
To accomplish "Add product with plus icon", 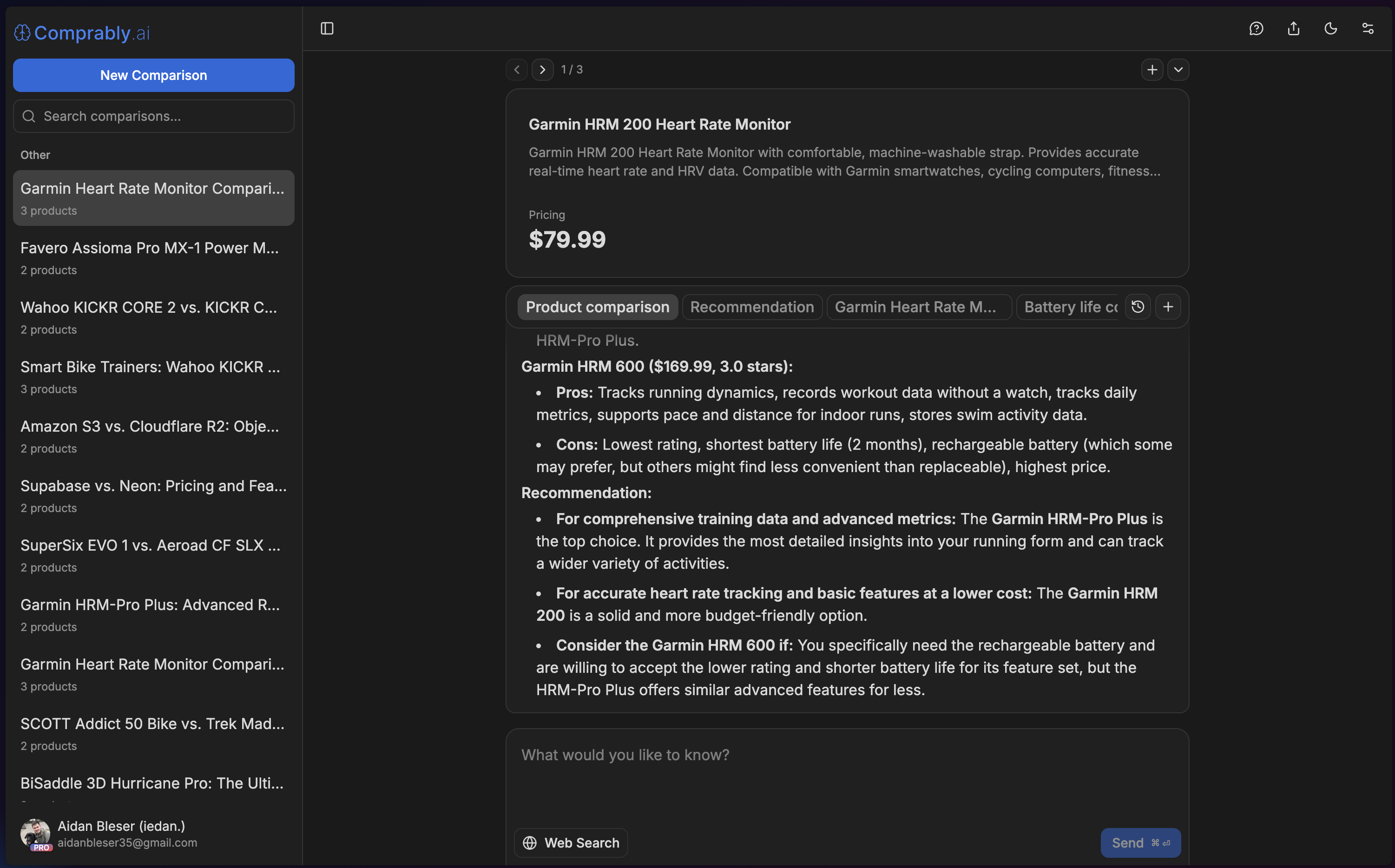I will (1152, 69).
